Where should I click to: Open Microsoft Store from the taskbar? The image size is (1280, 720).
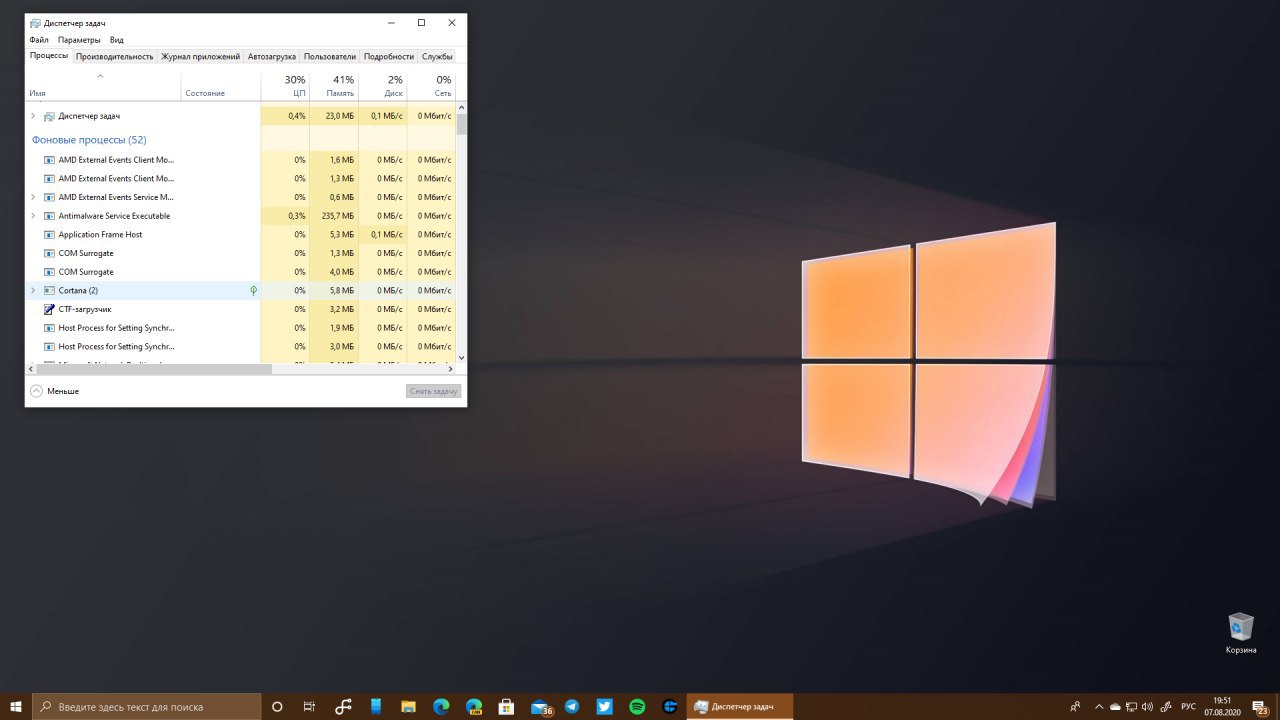[506, 706]
